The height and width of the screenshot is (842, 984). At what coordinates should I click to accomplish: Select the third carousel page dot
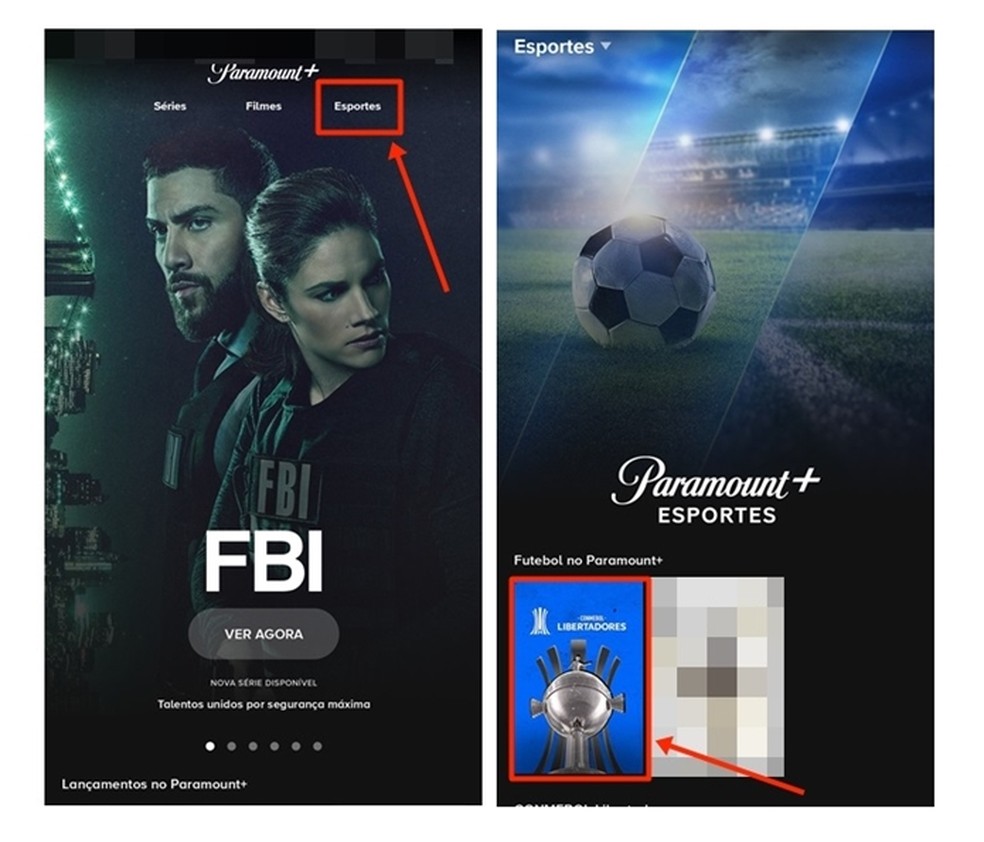coord(253,746)
